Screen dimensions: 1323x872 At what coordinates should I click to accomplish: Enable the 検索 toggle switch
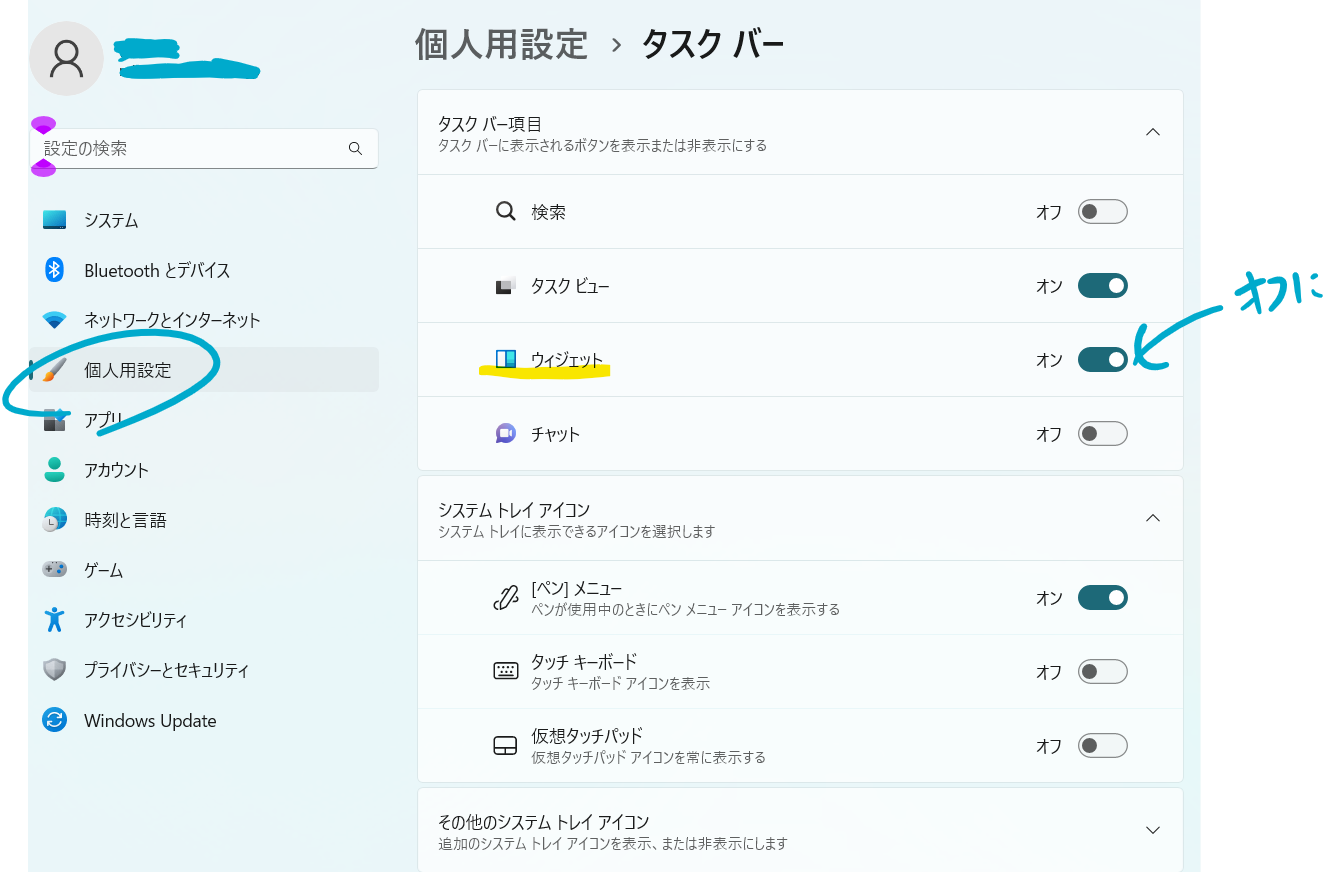[x=1102, y=211]
